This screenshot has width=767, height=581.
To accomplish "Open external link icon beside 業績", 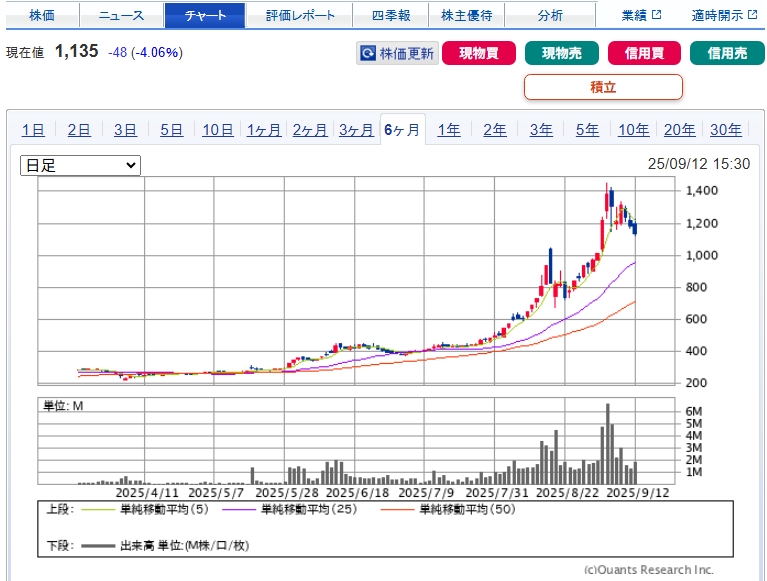I will (x=656, y=15).
